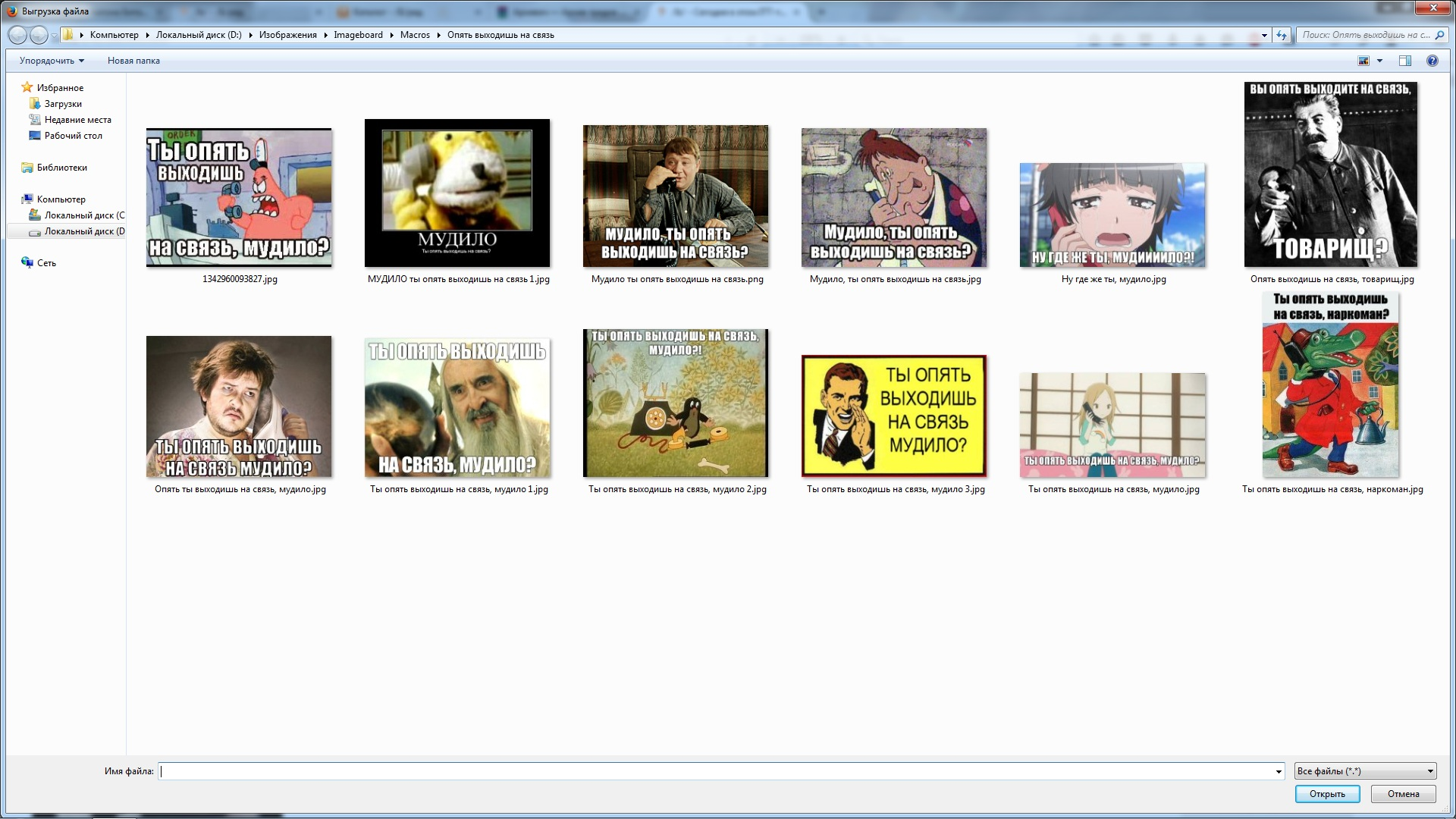Viewport: 1456px width, 819px height.
Task: Click label Ну где же ты, мудило.jpg
Action: pyautogui.click(x=1113, y=279)
